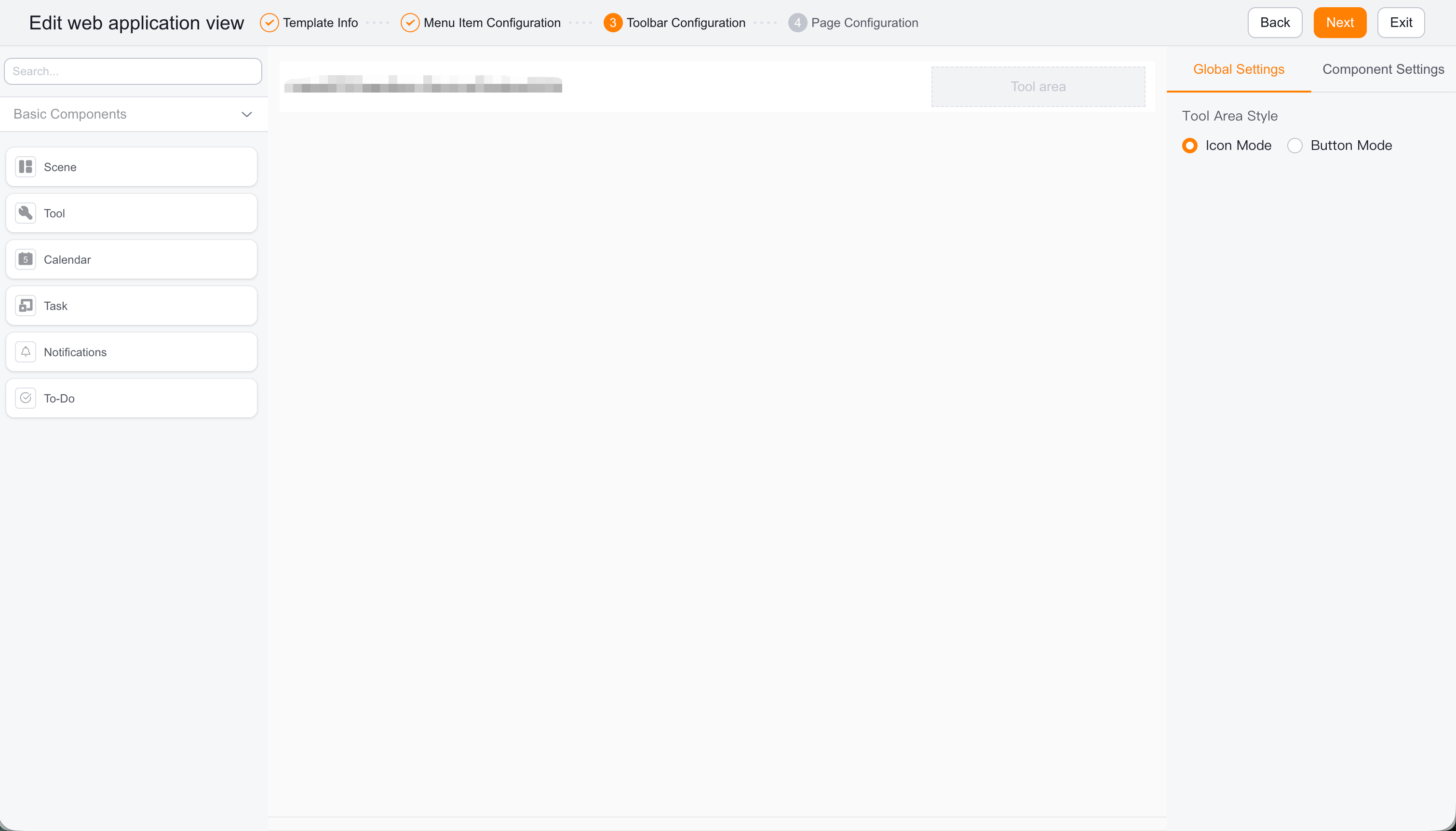1456x831 pixels.
Task: Open the Component Settings tab
Action: point(1384,69)
